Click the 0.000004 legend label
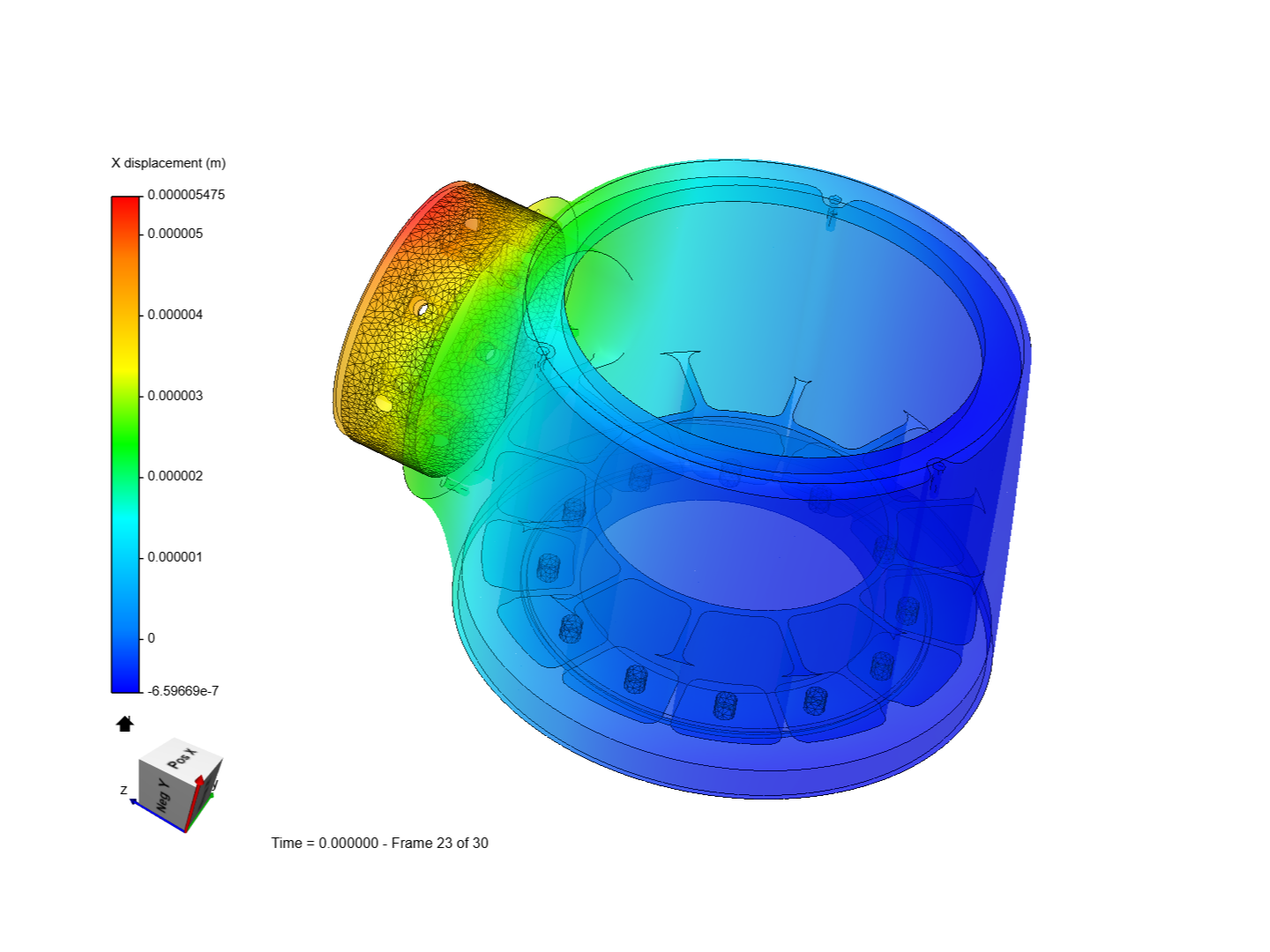 coord(175,315)
